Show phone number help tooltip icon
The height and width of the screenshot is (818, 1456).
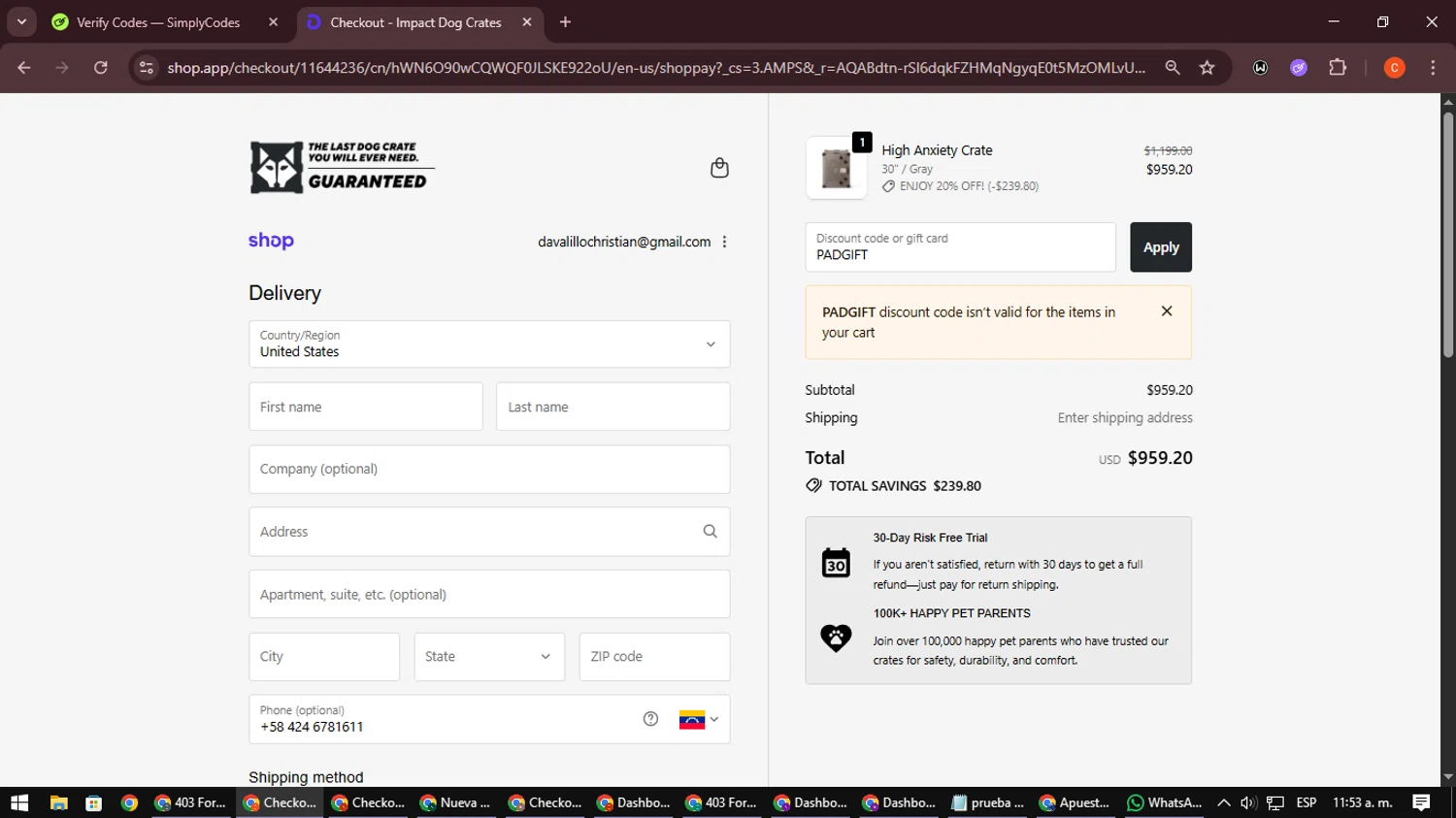click(650, 719)
